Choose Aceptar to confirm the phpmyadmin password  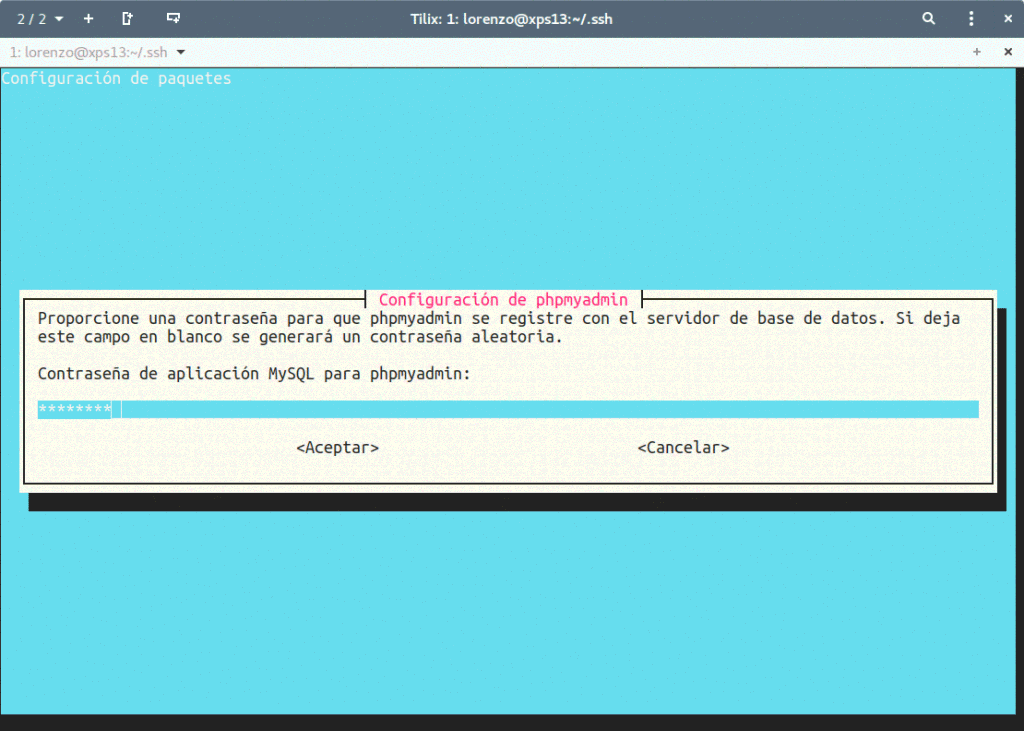click(337, 447)
